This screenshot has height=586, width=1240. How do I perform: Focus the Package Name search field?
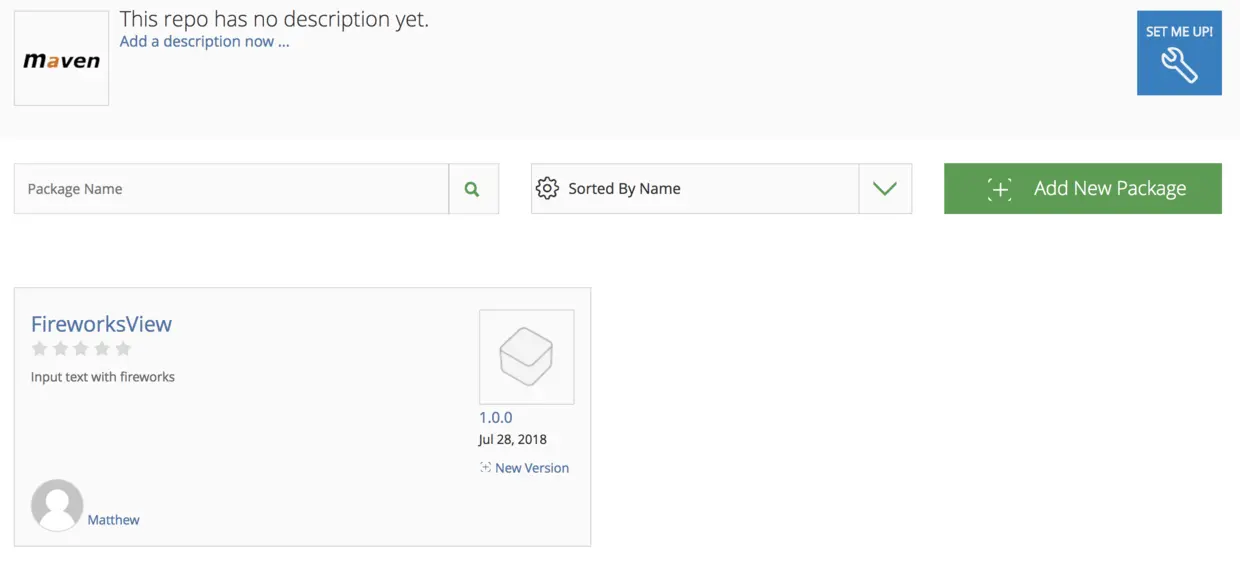(x=231, y=189)
